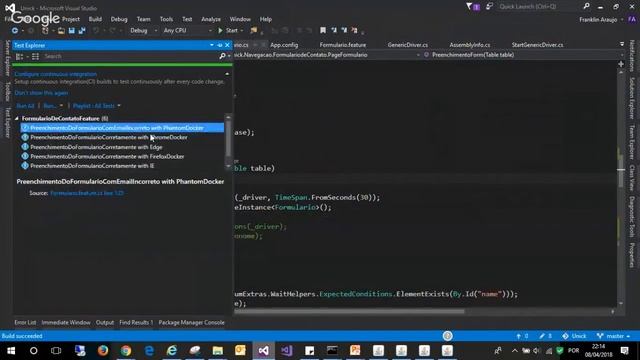Image resolution: width=640 pixels, height=360 pixels.
Task: Click the Save toolbar icon
Action: [72, 31]
